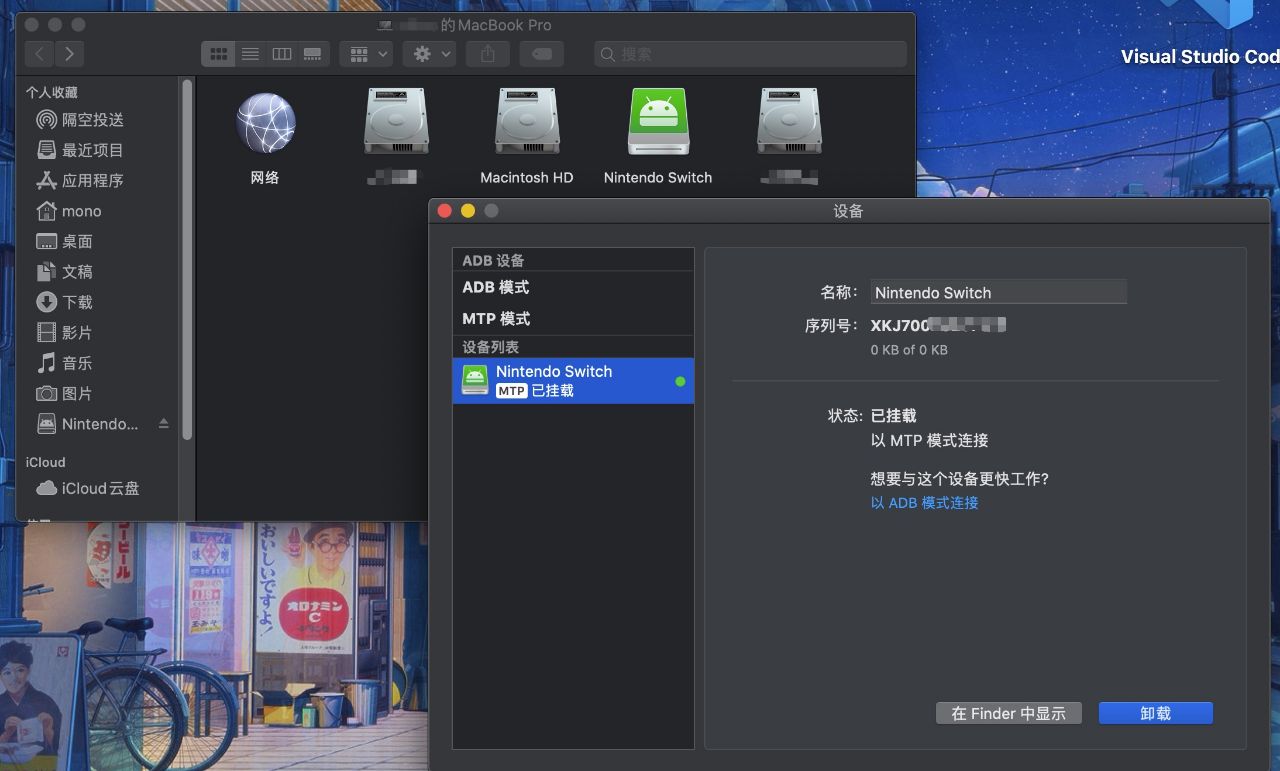Select the Macintosh HD drive

point(527,122)
